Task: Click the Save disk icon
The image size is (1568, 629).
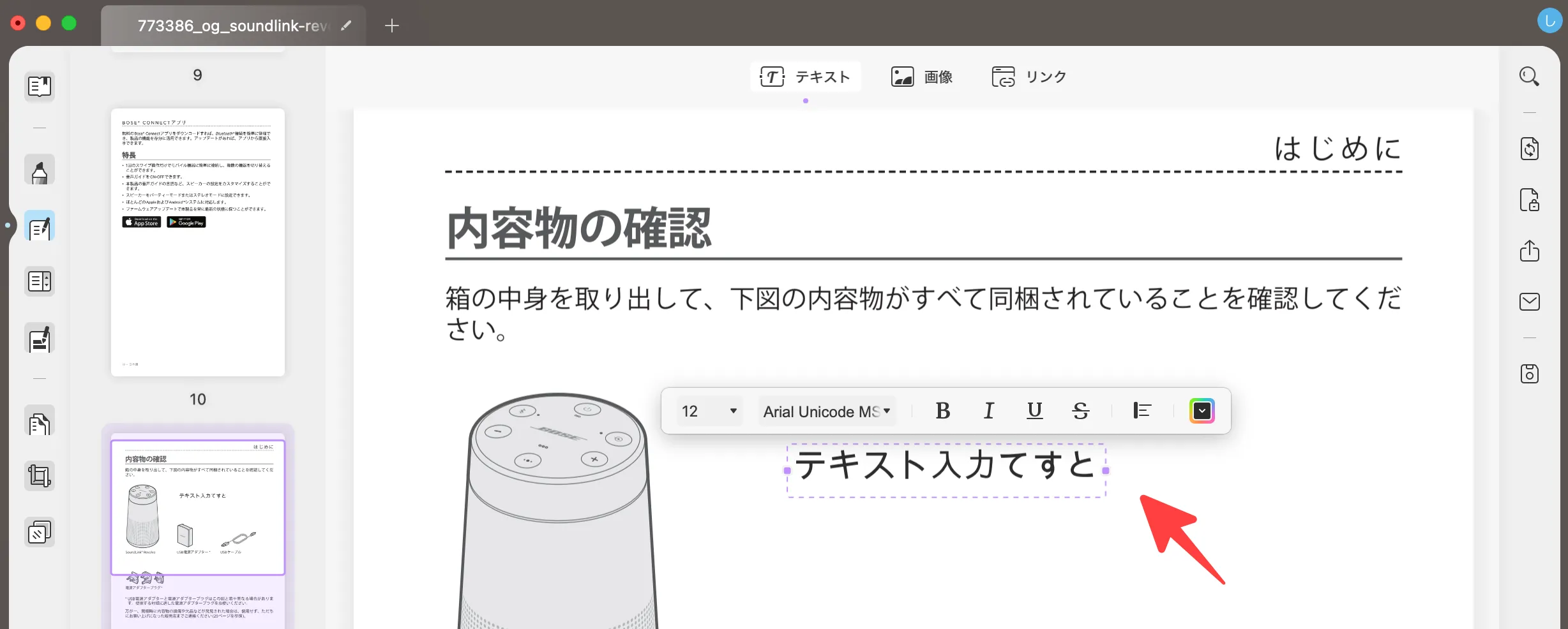Action: [x=1529, y=374]
